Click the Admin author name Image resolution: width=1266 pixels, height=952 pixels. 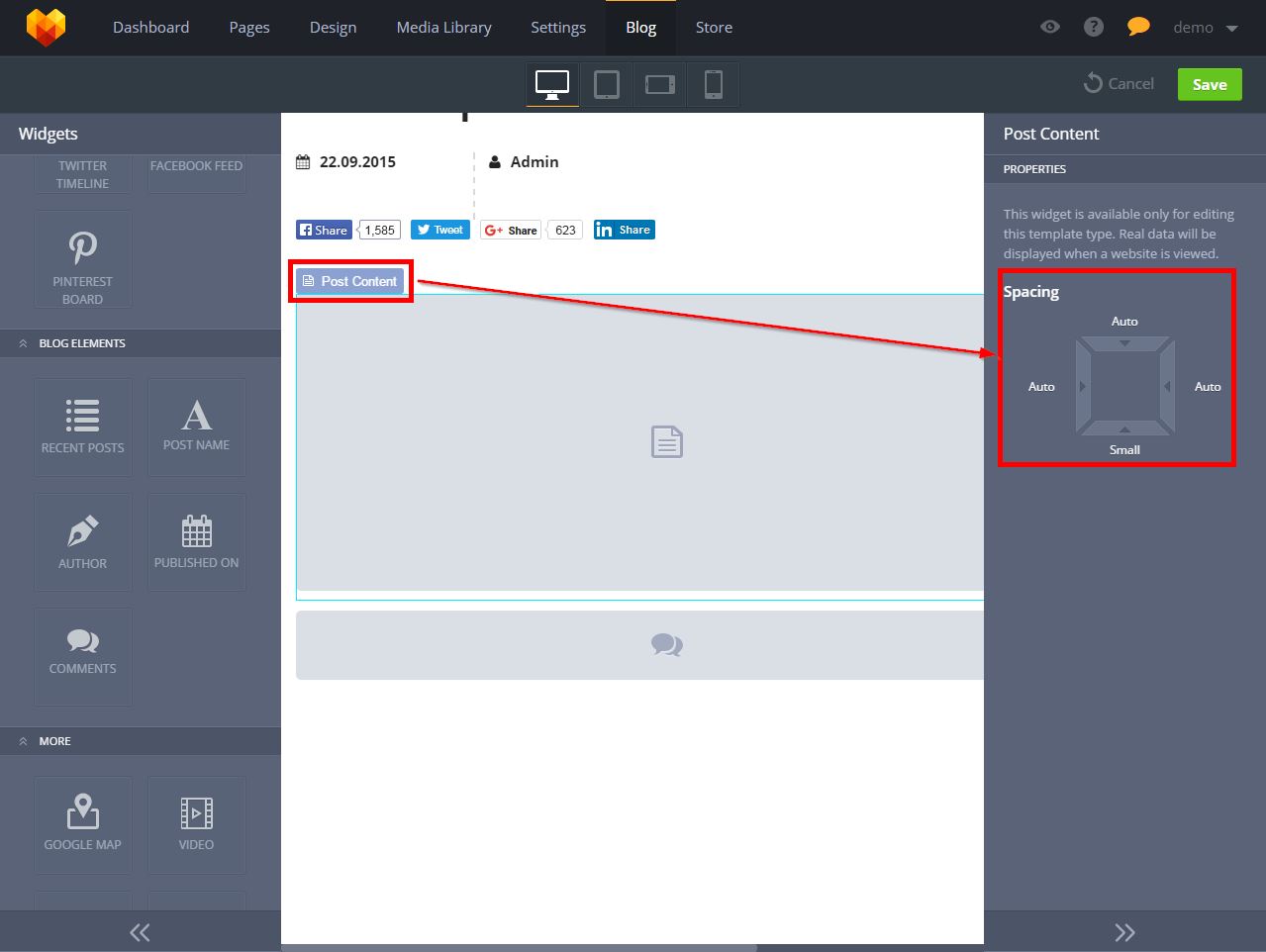[535, 162]
